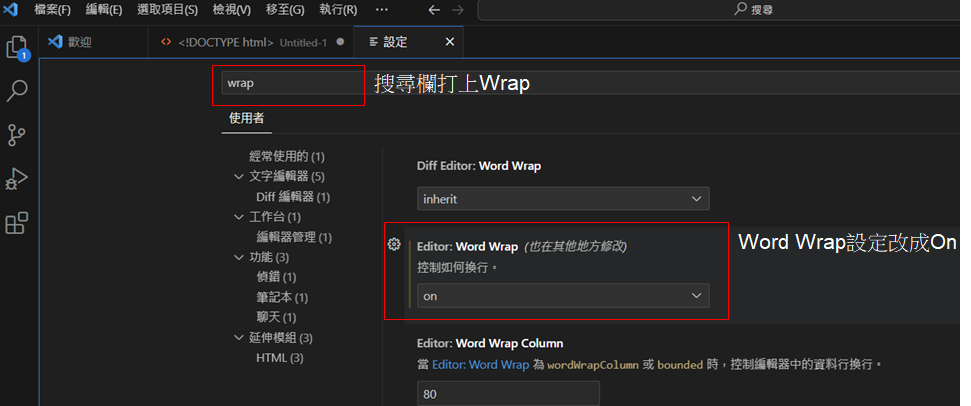Open the 選取項目(S) menu
The image size is (971, 406).
pyautogui.click(x=167, y=10)
